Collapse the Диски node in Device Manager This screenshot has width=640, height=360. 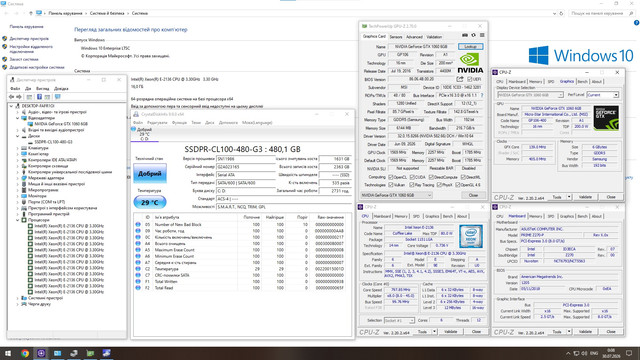click(x=18, y=136)
